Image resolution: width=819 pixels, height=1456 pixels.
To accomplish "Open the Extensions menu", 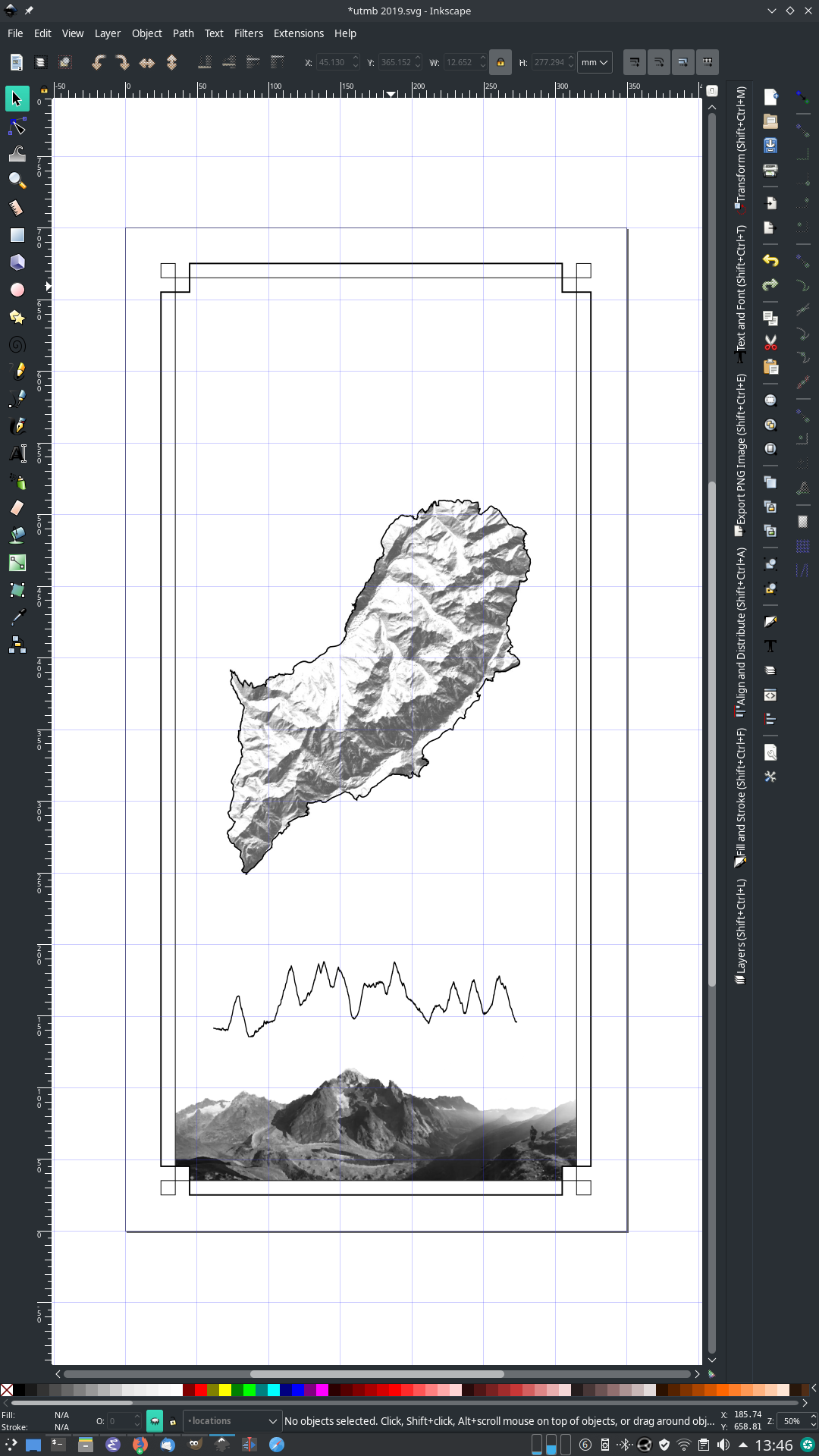I will pyautogui.click(x=299, y=33).
